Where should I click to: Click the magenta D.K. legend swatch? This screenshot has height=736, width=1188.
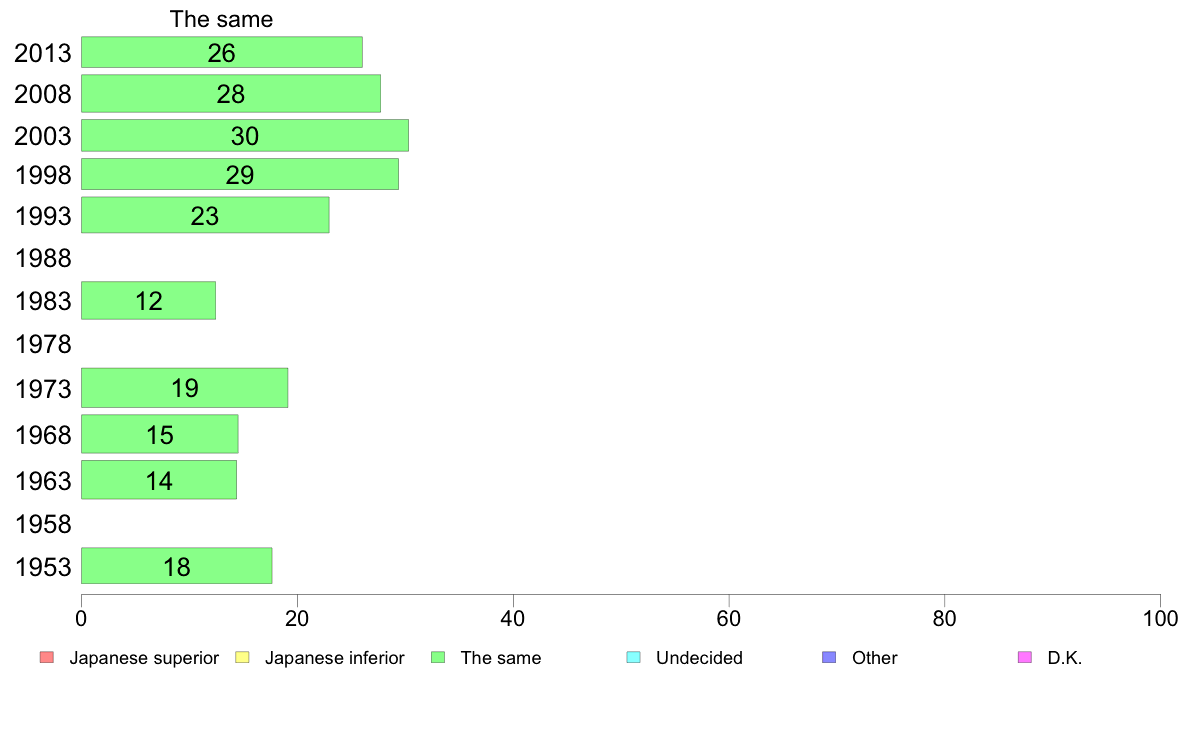click(x=1024, y=657)
